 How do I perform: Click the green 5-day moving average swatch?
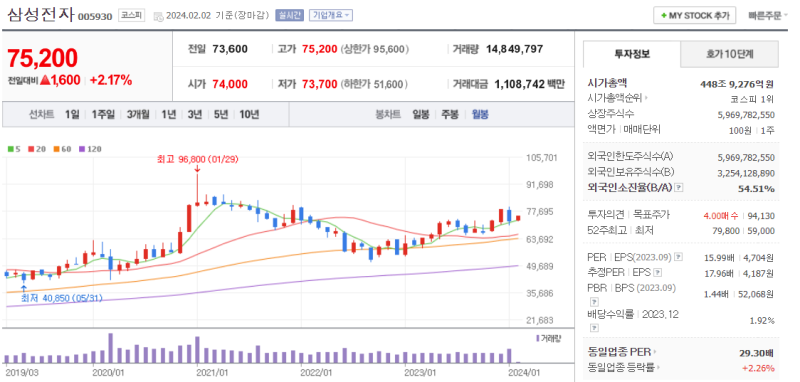10,149
